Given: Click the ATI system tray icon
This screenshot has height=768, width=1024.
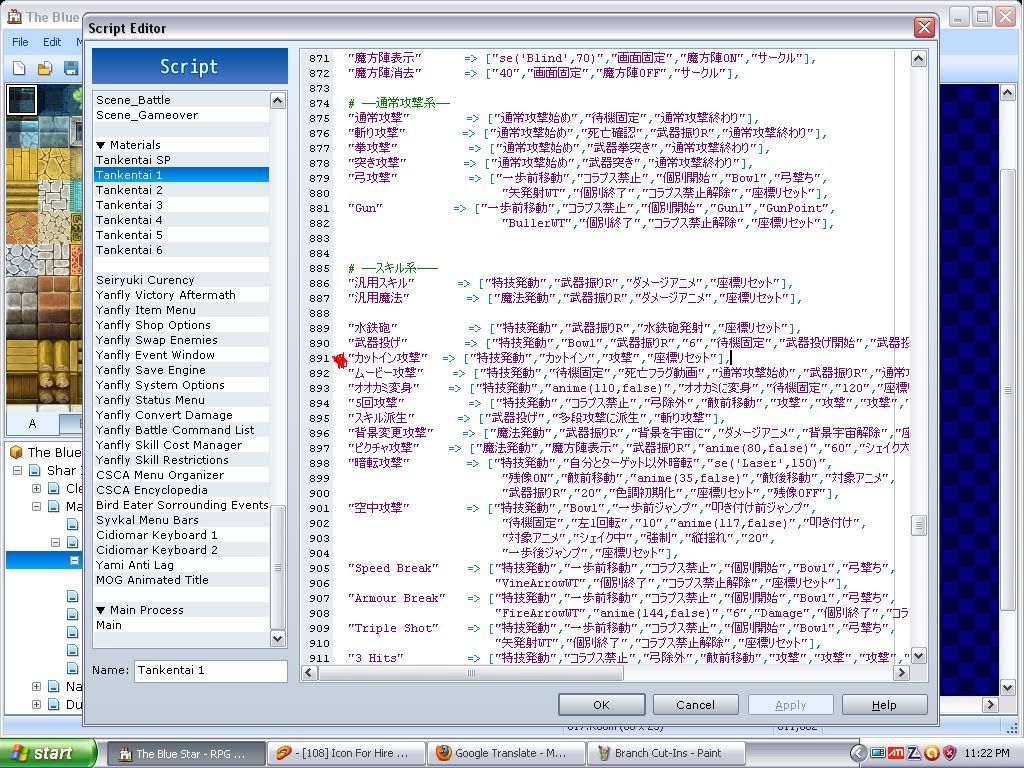Looking at the screenshot, I should [x=896, y=753].
